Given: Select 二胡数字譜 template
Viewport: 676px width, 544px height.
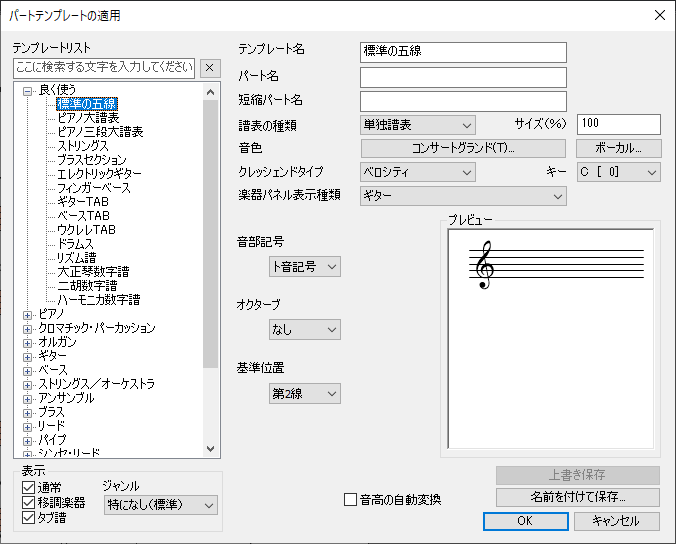Looking at the screenshot, I should [x=88, y=286].
